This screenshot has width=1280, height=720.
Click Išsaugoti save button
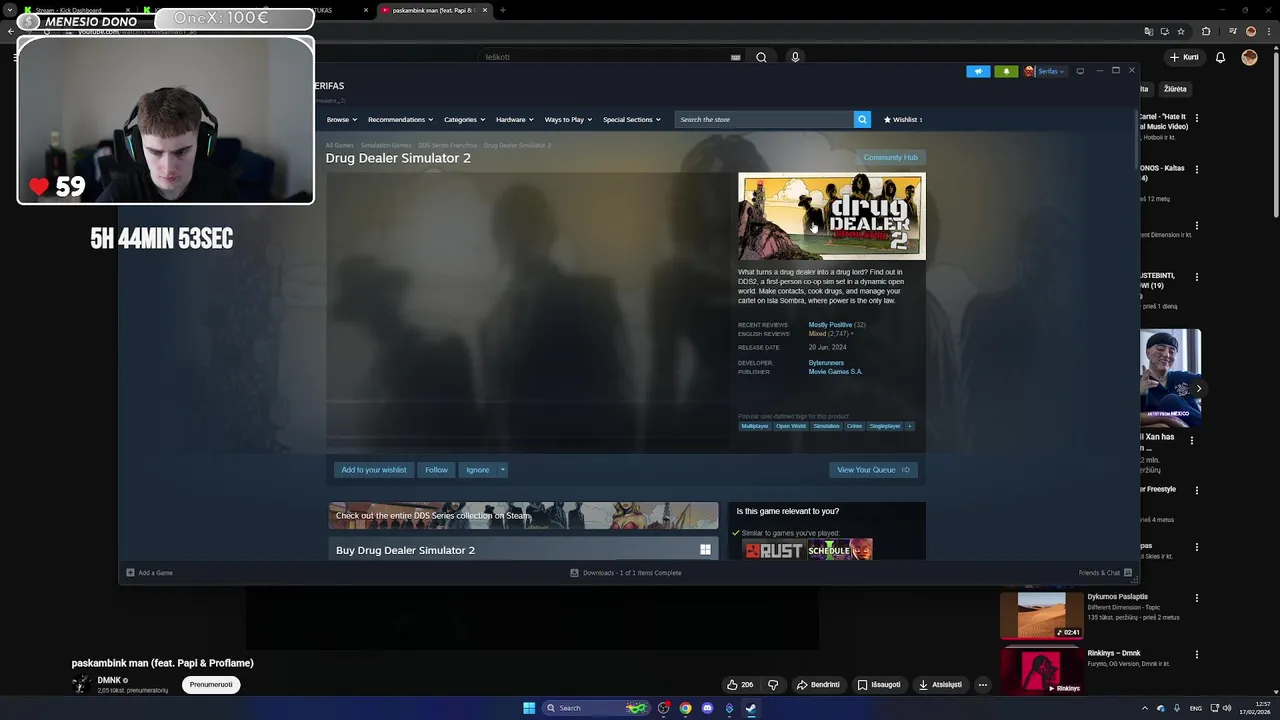pyautogui.click(x=879, y=685)
